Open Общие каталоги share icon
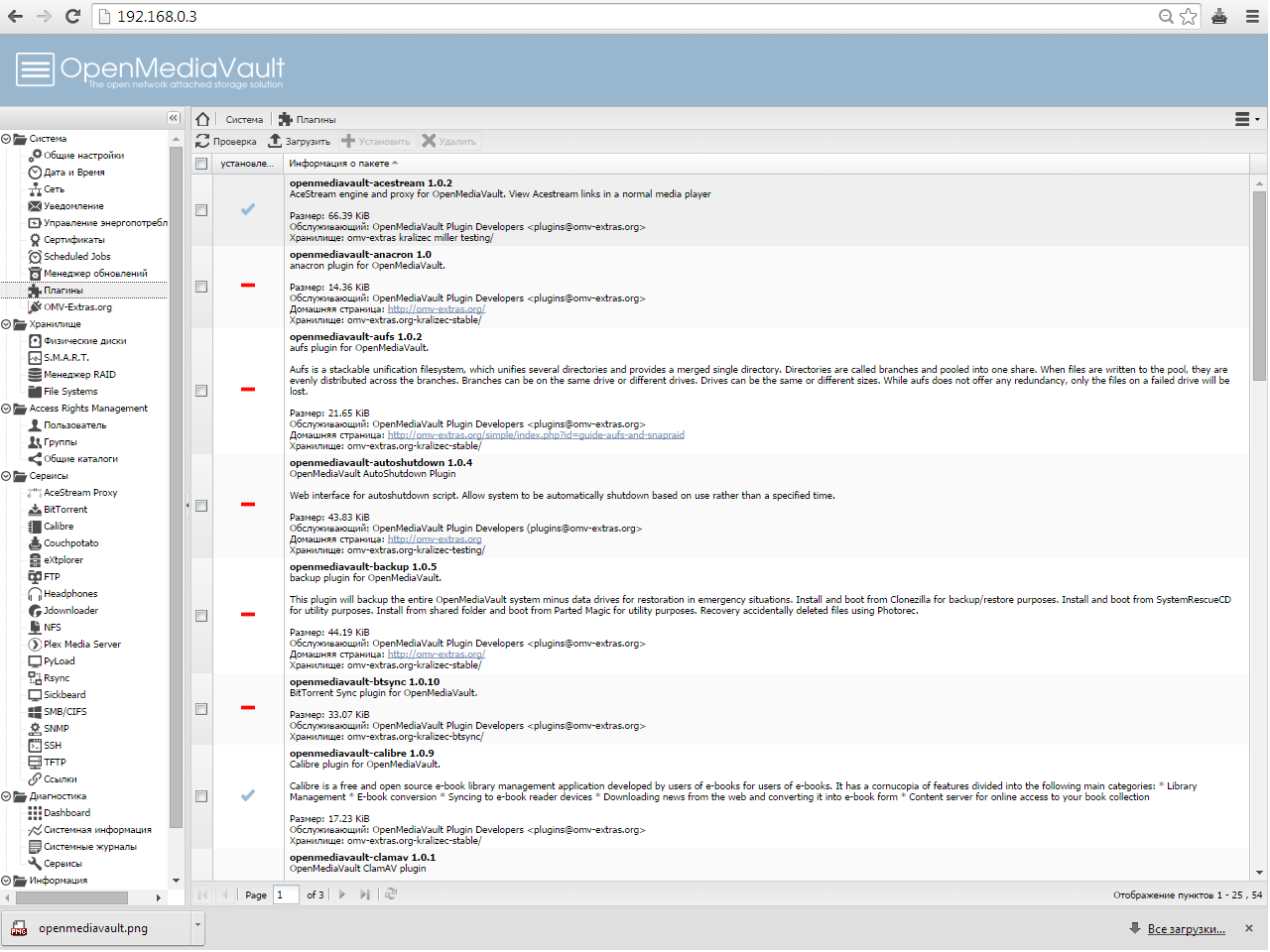The image size is (1270, 952). [x=35, y=459]
